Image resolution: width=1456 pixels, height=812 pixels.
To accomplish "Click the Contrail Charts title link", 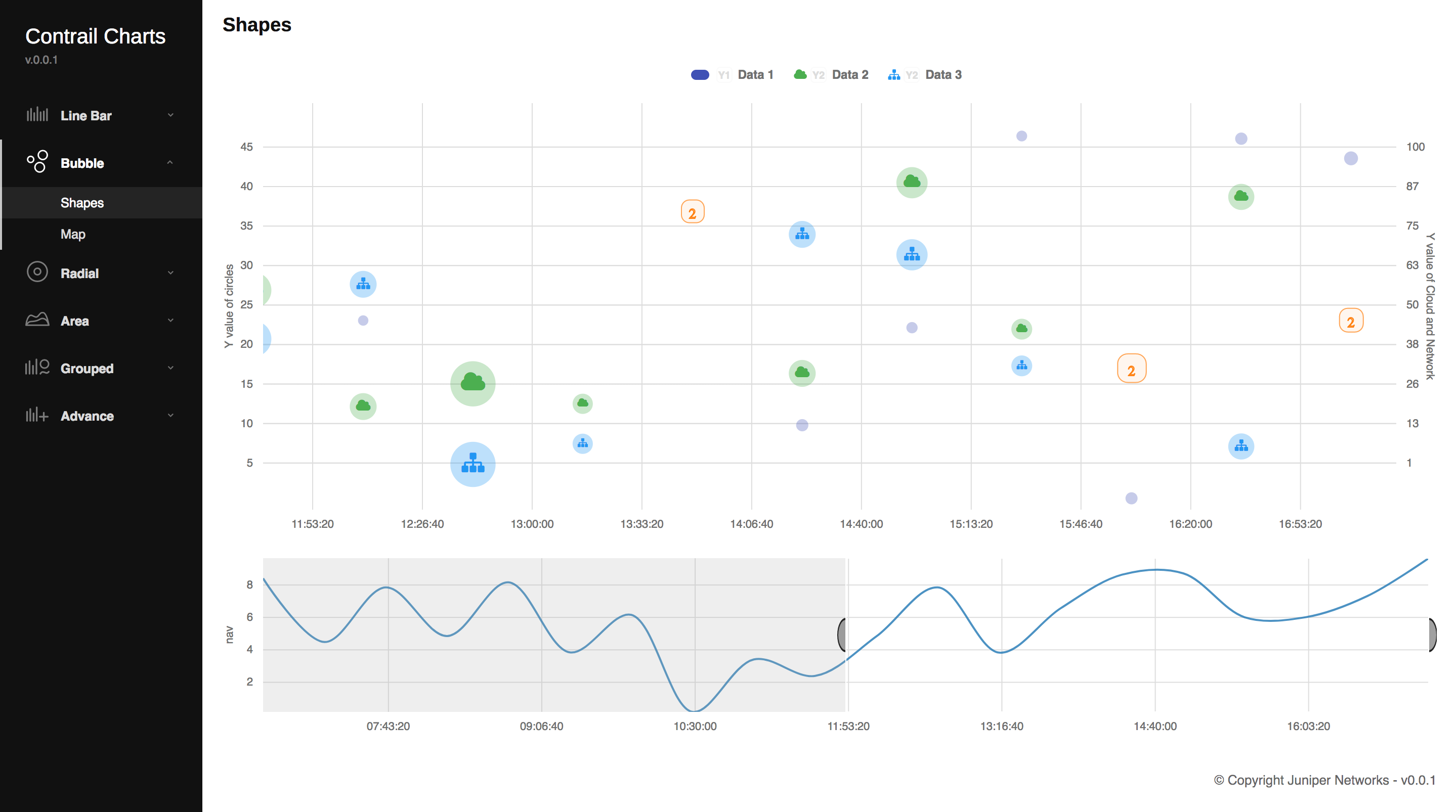I will pos(95,36).
